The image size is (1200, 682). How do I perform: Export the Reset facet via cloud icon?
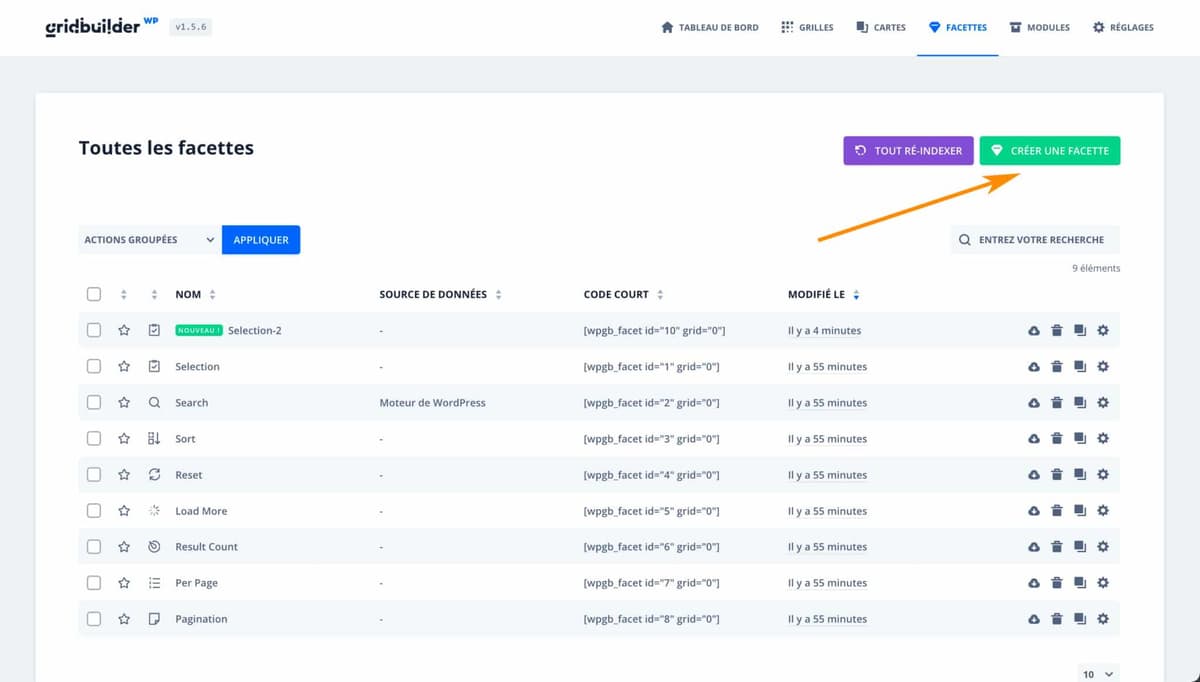click(x=1034, y=475)
